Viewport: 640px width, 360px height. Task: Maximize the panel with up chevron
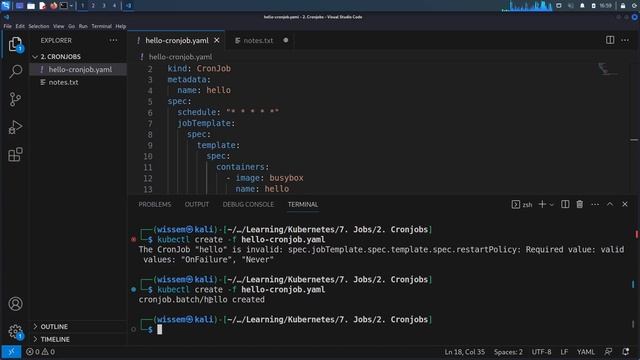610,204
